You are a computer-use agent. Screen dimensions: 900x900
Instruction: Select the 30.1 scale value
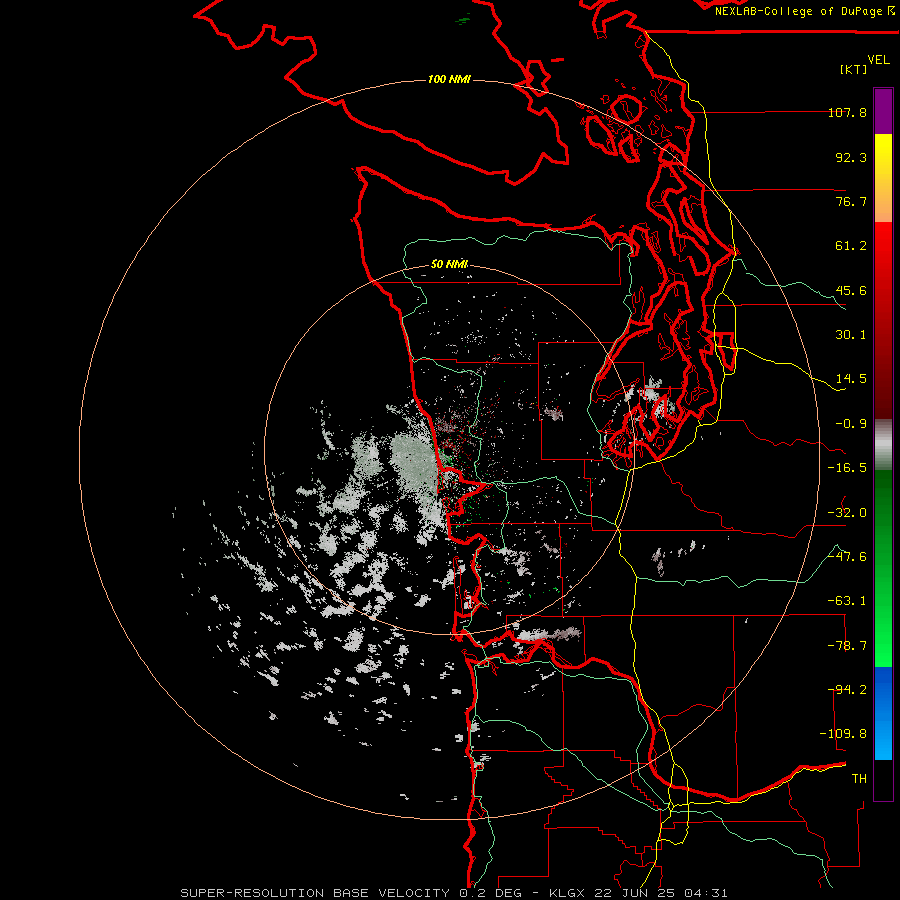pyautogui.click(x=851, y=335)
